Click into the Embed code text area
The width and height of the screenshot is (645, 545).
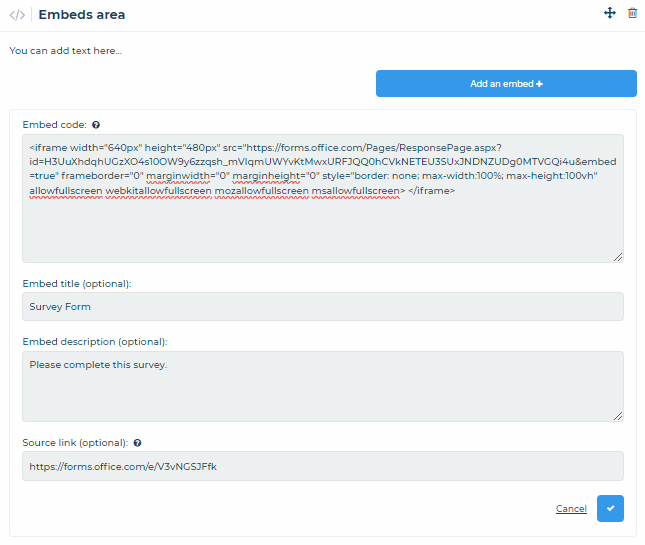tap(323, 198)
